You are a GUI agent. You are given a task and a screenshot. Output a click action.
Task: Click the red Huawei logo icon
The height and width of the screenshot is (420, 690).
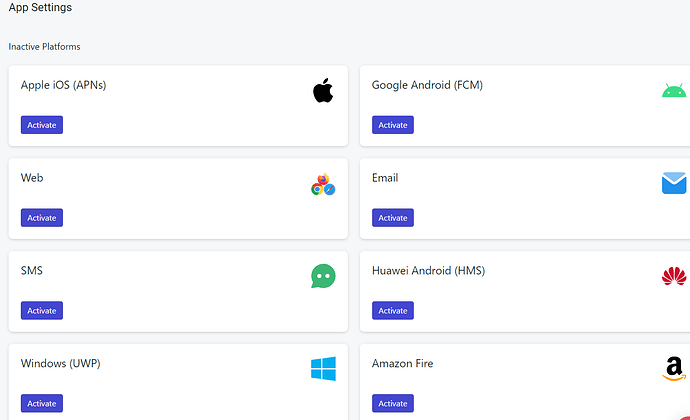[674, 276]
